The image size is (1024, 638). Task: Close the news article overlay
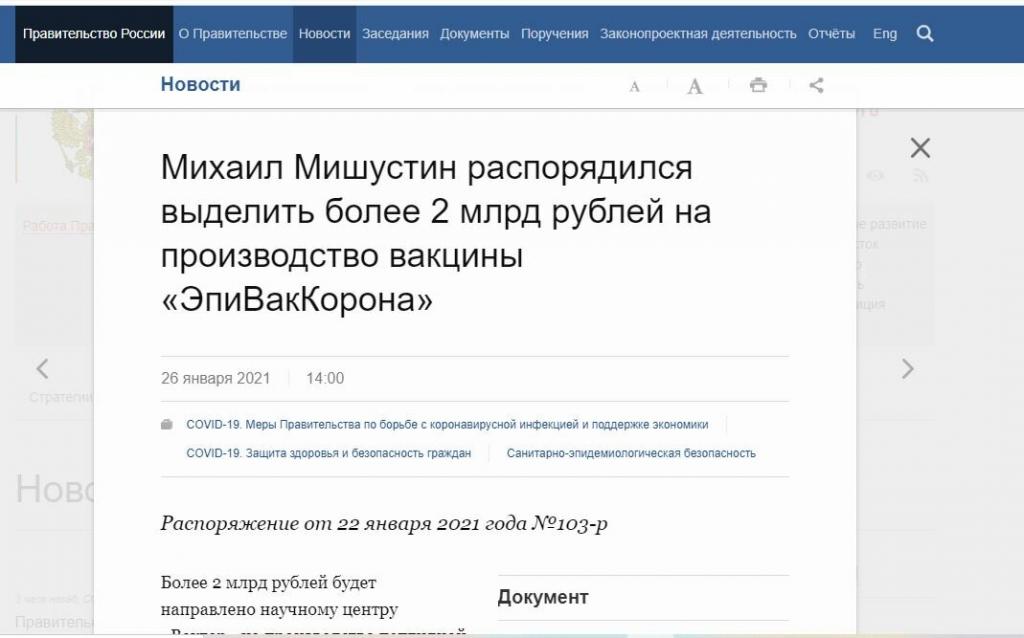pyautogui.click(x=920, y=148)
